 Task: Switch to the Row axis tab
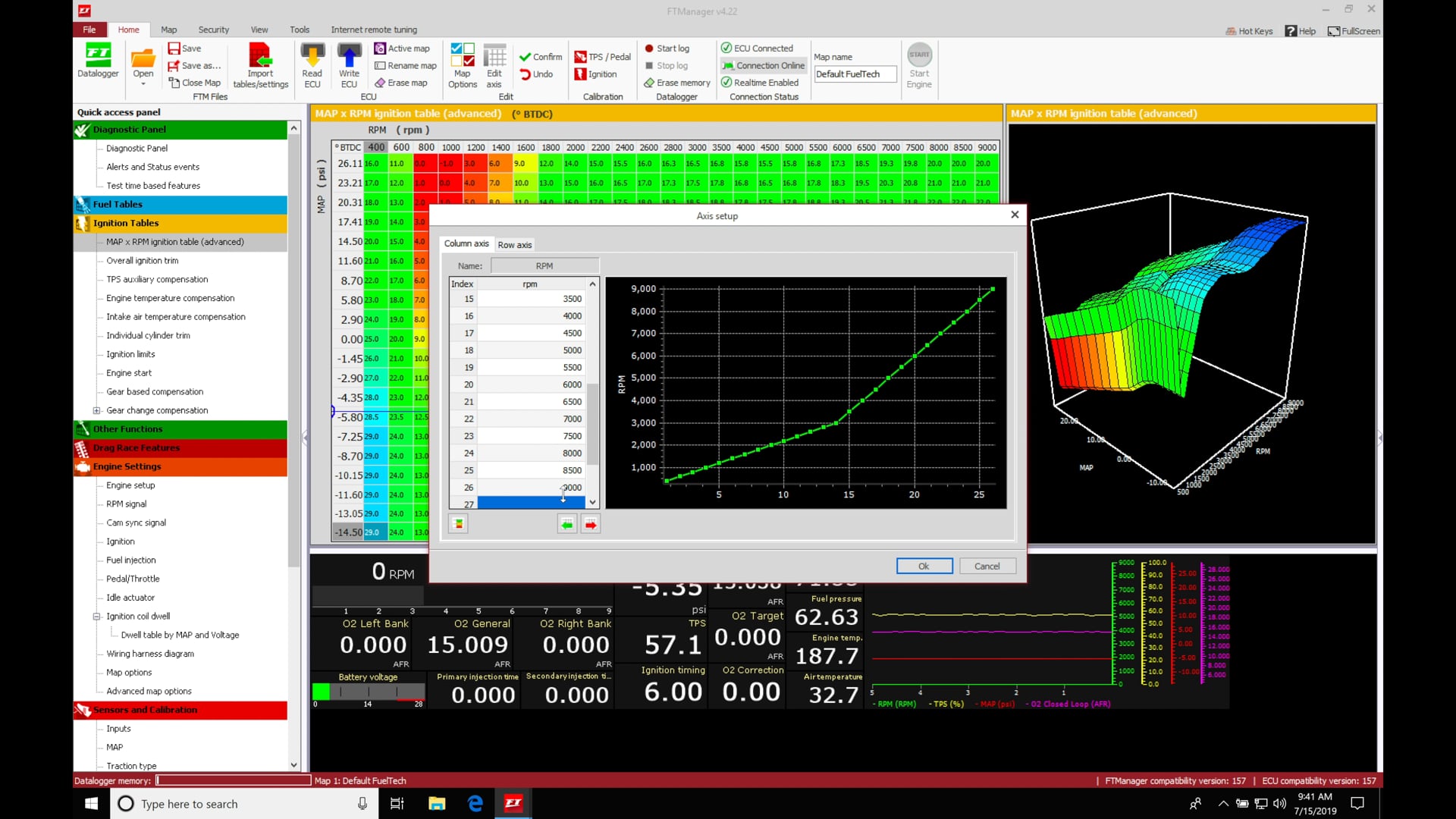coord(514,244)
